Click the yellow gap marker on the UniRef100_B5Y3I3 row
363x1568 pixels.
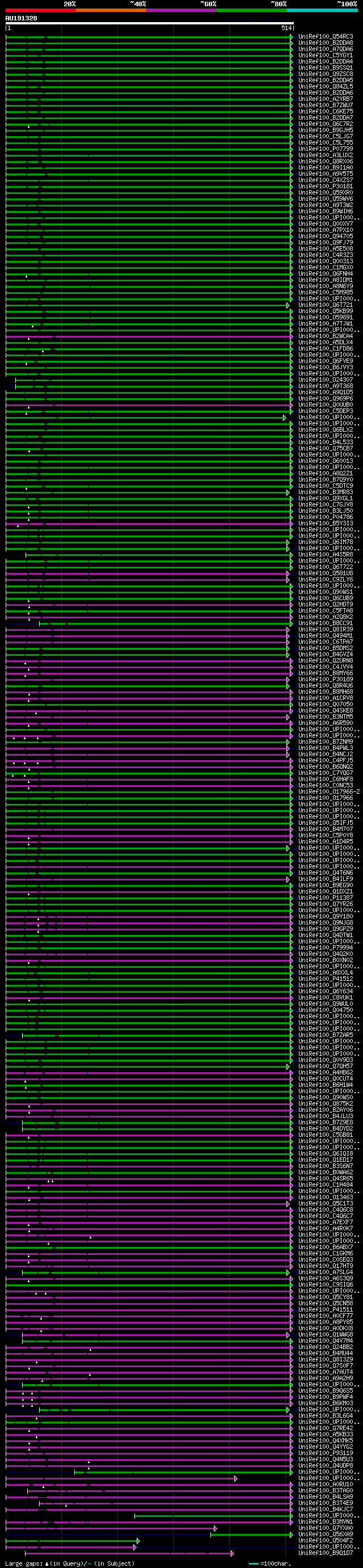(x=18, y=526)
